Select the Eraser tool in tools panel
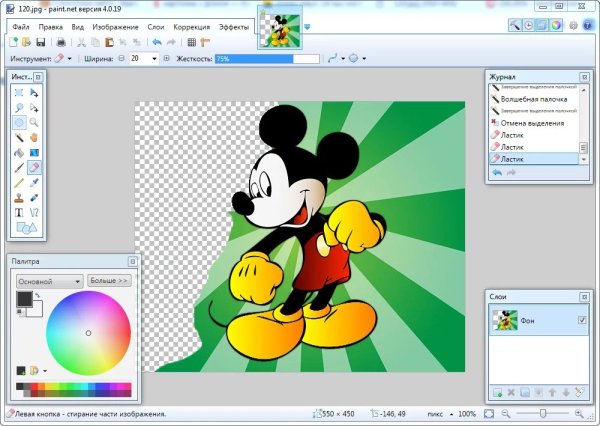This screenshot has width=600, height=426. click(x=34, y=167)
